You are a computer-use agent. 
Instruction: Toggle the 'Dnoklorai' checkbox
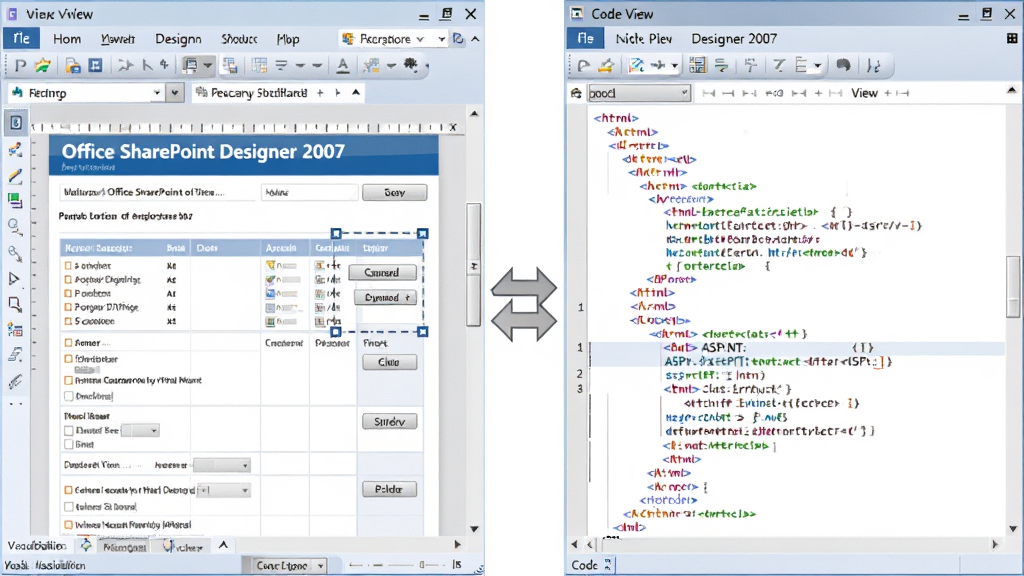pos(69,396)
